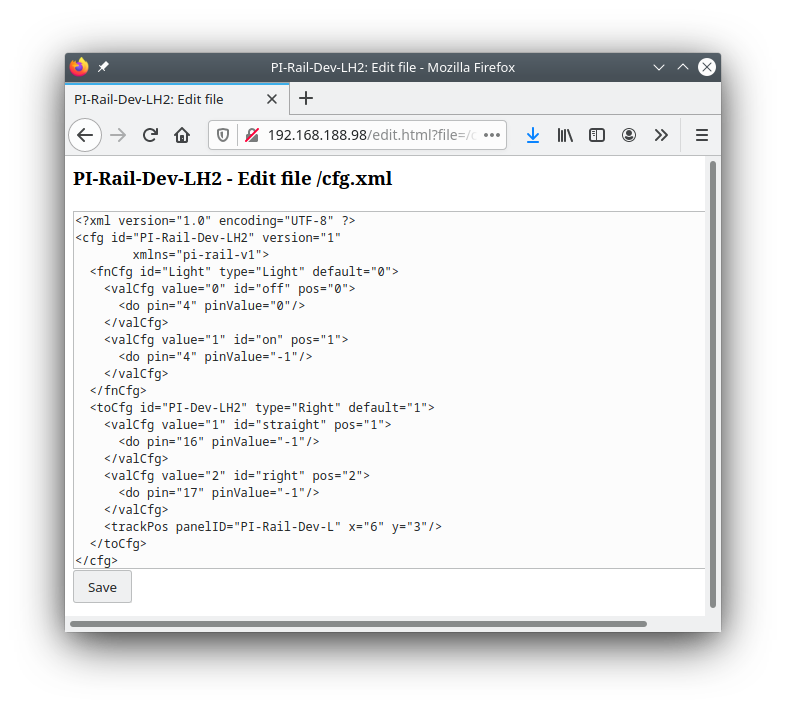Pin the window using the titlebar pin
786x709 pixels.
[x=103, y=67]
